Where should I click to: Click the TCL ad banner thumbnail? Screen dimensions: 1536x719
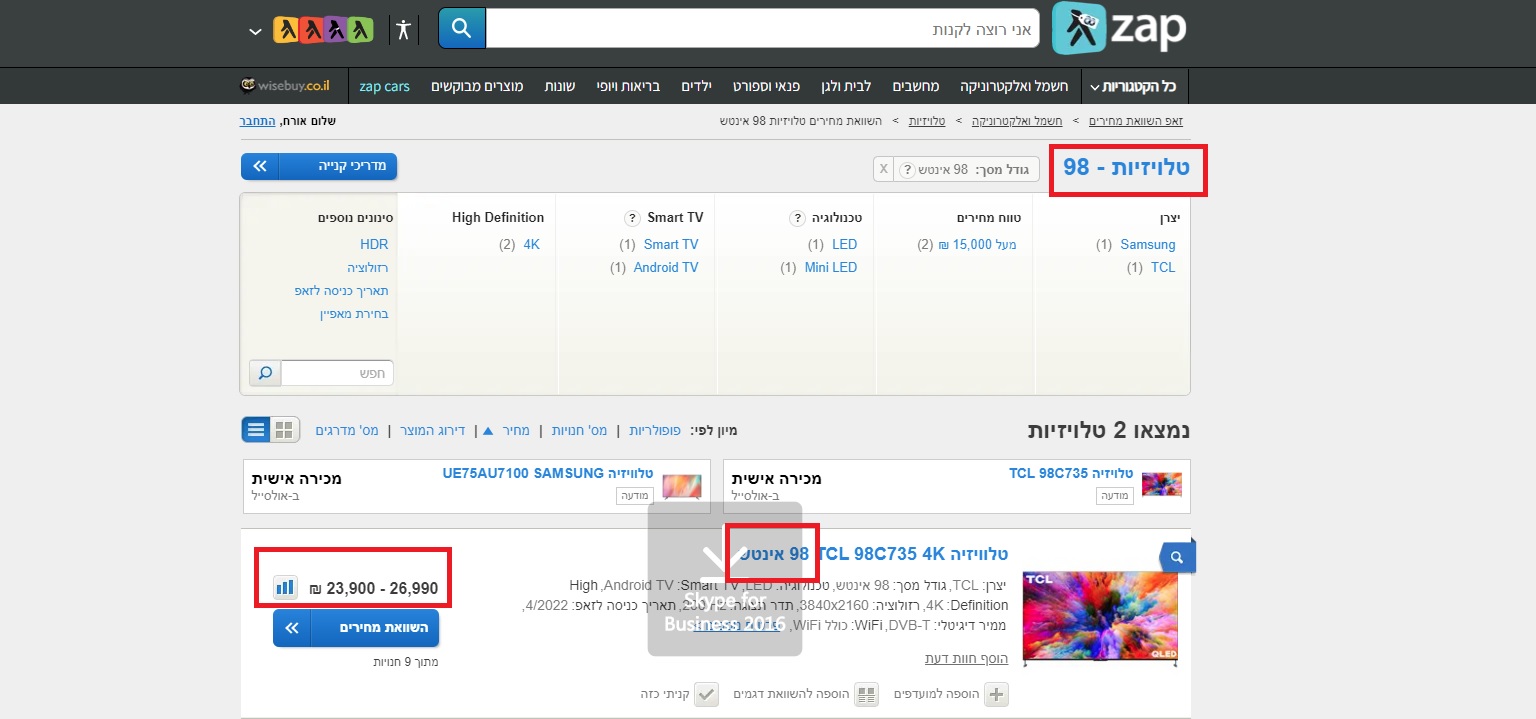(1162, 485)
